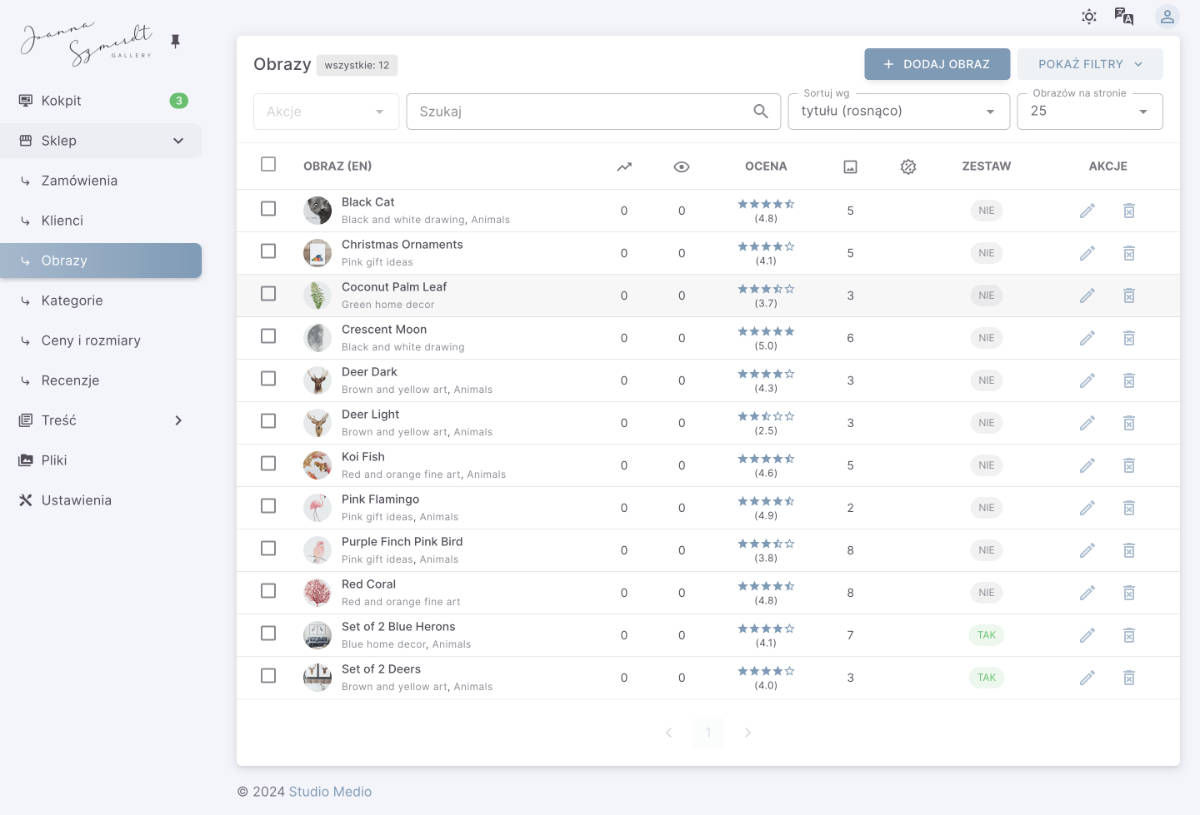Image resolution: width=1200 pixels, height=815 pixels.
Task: Delete the Black Cat painting
Action: [x=1129, y=211]
